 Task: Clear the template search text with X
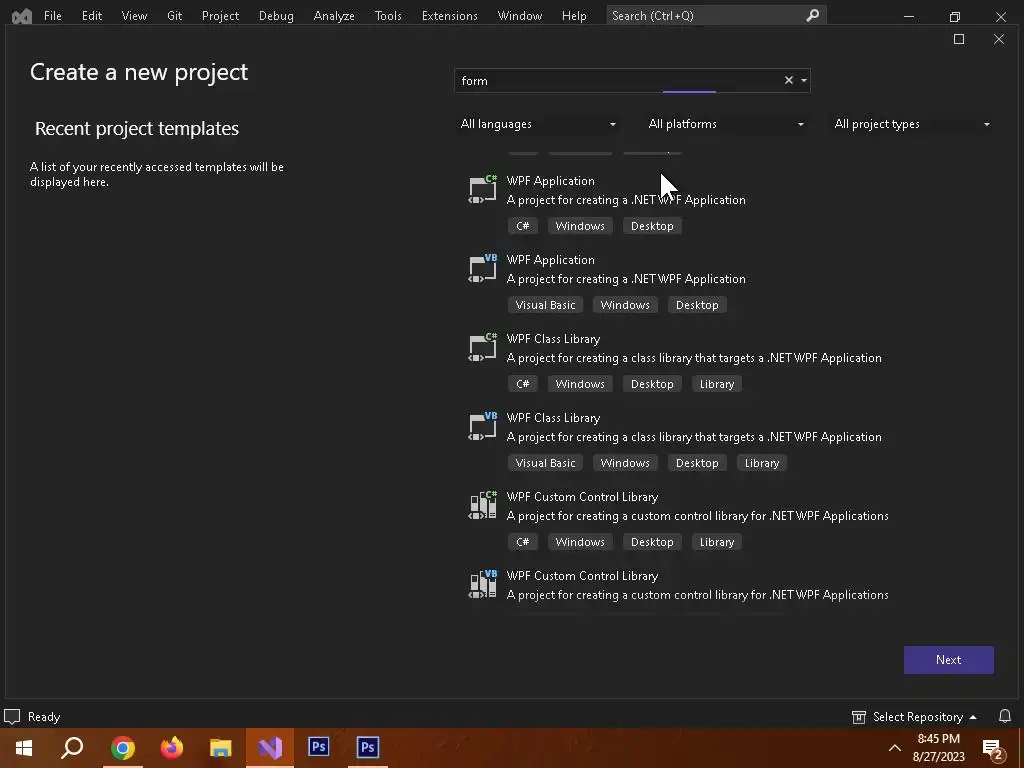tap(788, 80)
